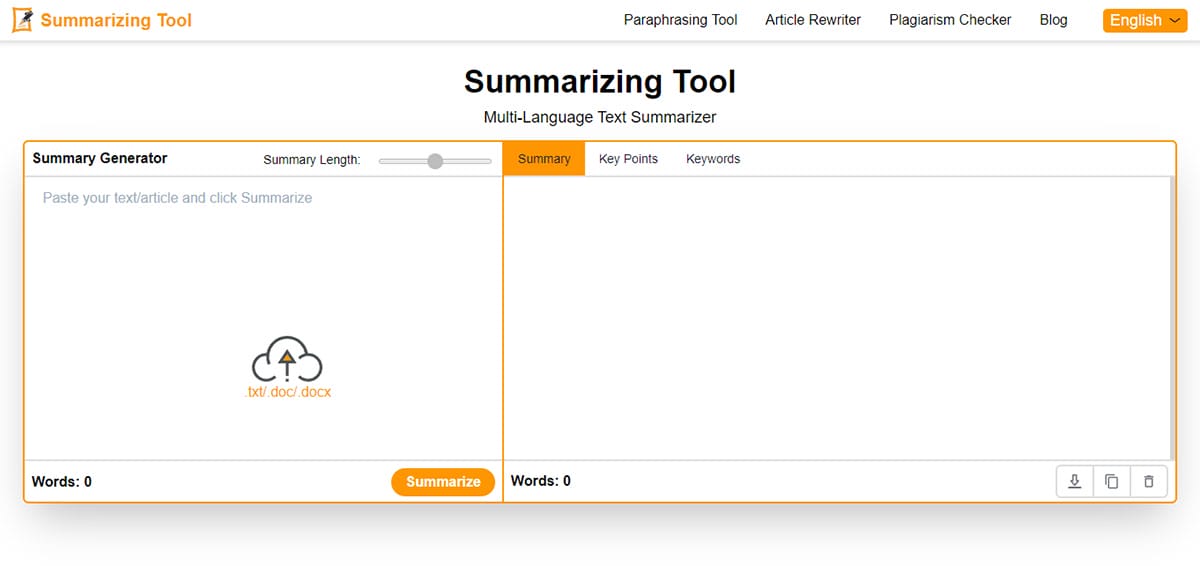Copy the summary with the copy icon

1111,482
